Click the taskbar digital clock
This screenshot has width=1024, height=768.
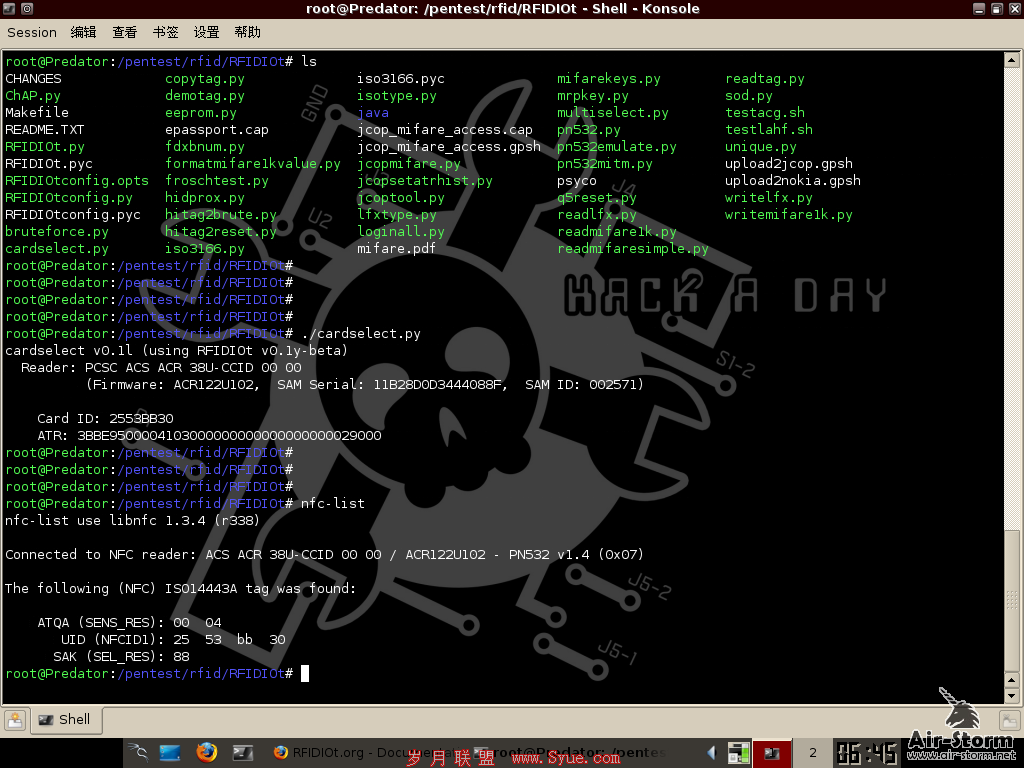[x=867, y=753]
